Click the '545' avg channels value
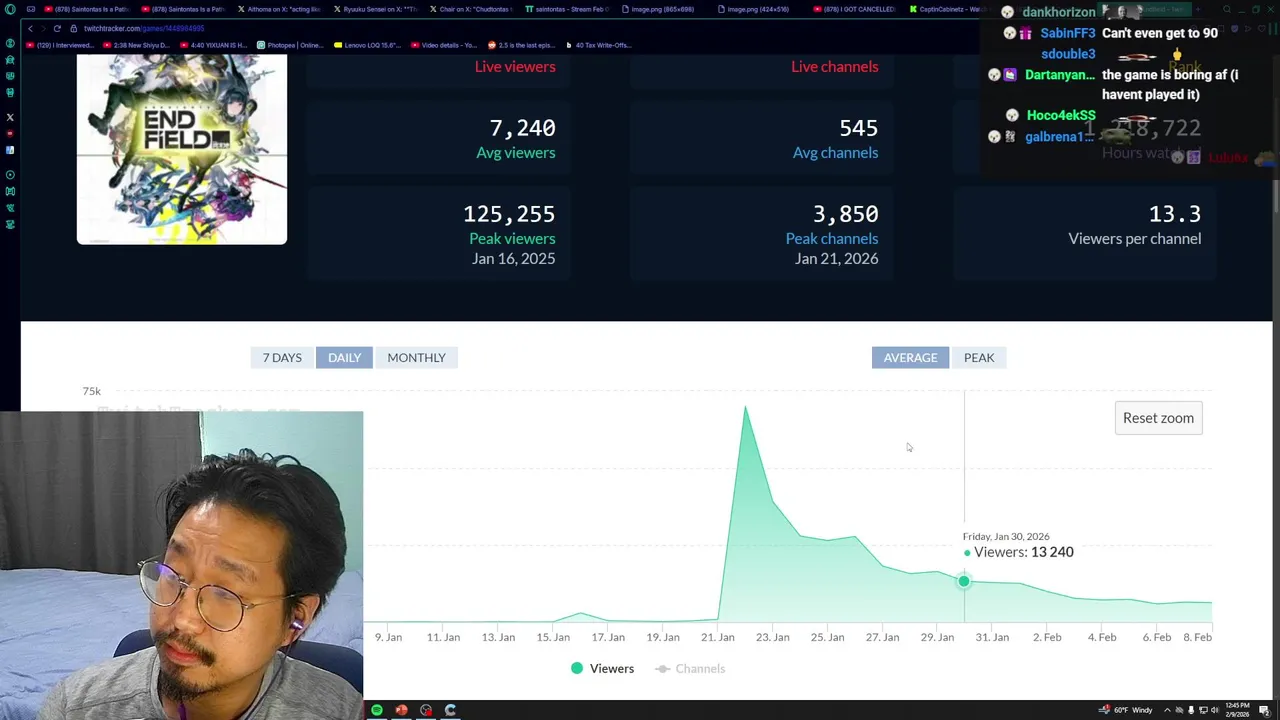Image resolution: width=1280 pixels, height=720 pixels. click(859, 128)
